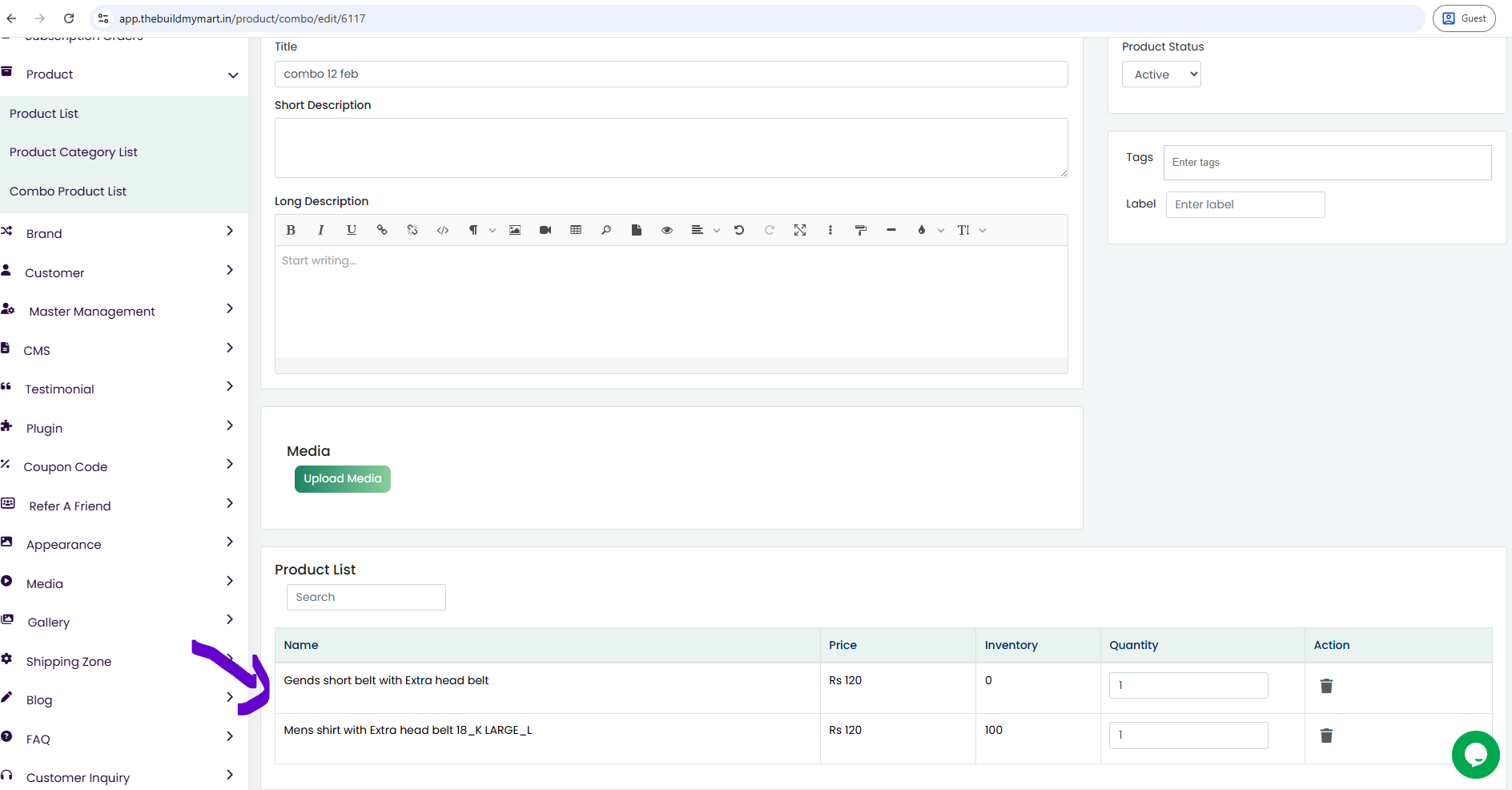Expand the paragraph format dropdown arrow

493,231
